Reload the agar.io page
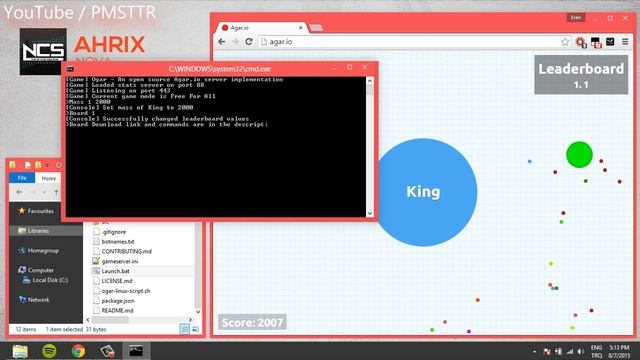 tap(249, 42)
